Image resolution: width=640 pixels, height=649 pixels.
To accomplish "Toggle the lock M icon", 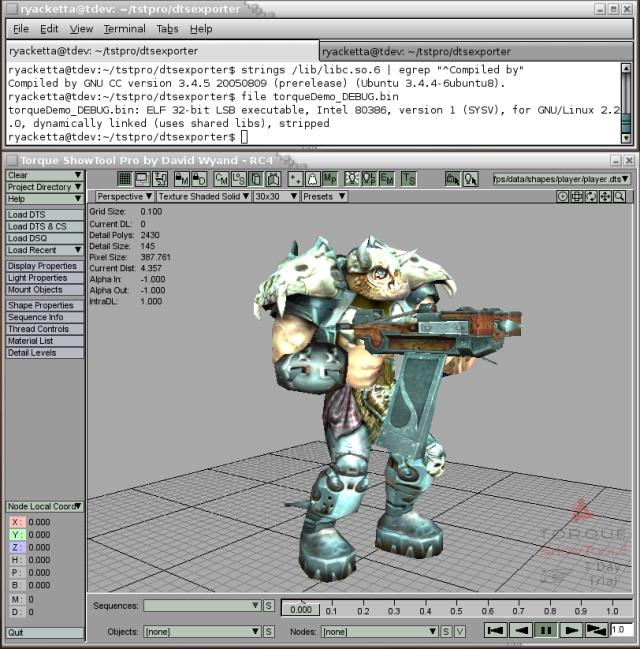I will (181, 179).
